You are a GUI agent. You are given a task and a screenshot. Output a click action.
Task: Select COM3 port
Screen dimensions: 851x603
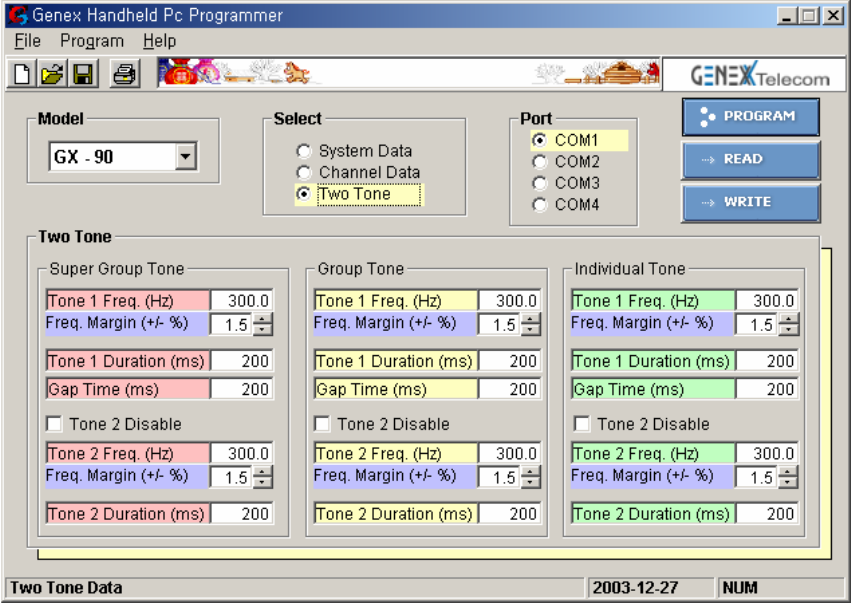[539, 183]
